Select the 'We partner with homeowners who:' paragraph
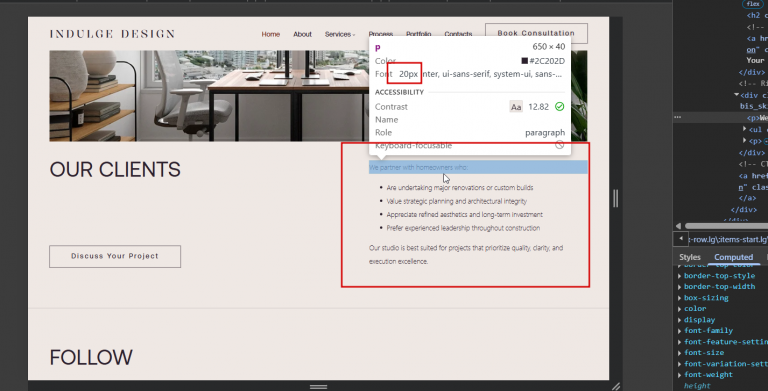The image size is (768, 391). pyautogui.click(x=478, y=167)
